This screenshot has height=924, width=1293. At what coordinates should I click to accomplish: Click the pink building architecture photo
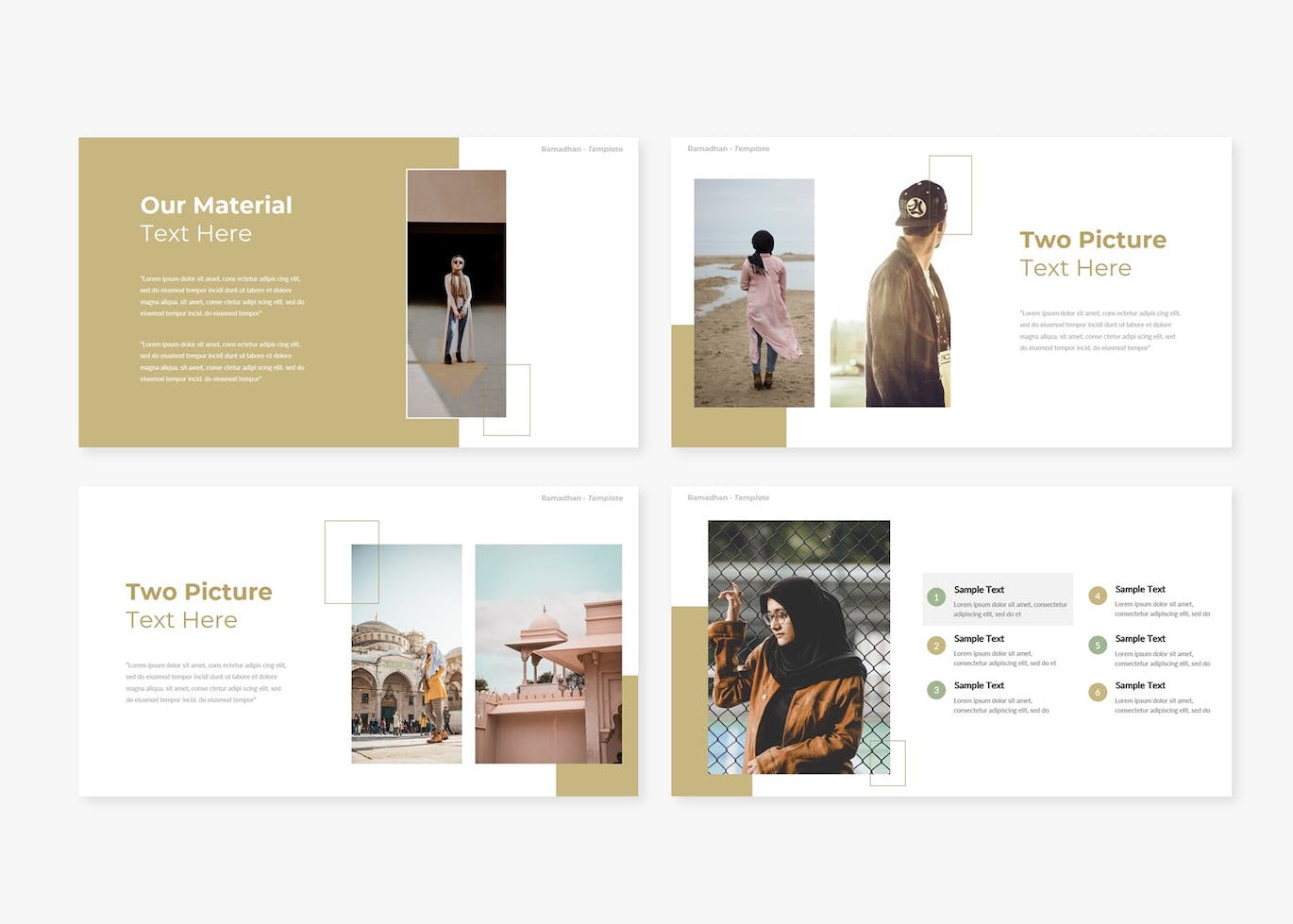(x=547, y=653)
